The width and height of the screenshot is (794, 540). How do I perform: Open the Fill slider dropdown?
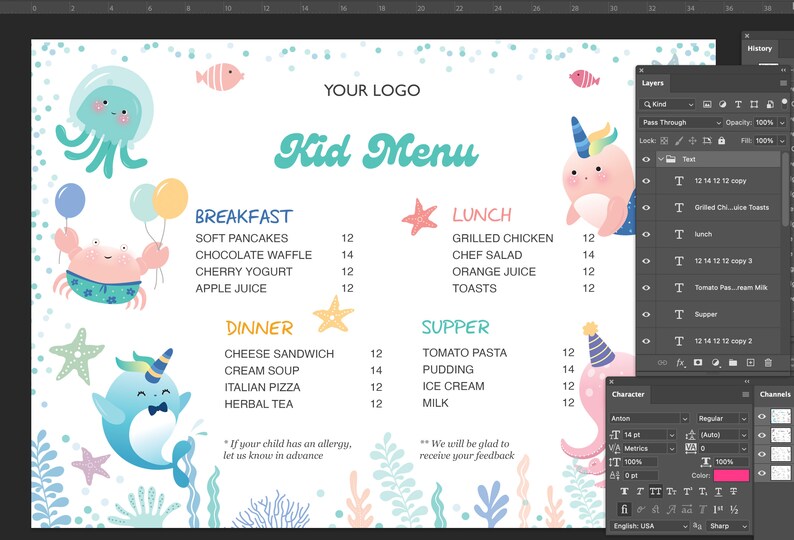click(x=782, y=141)
